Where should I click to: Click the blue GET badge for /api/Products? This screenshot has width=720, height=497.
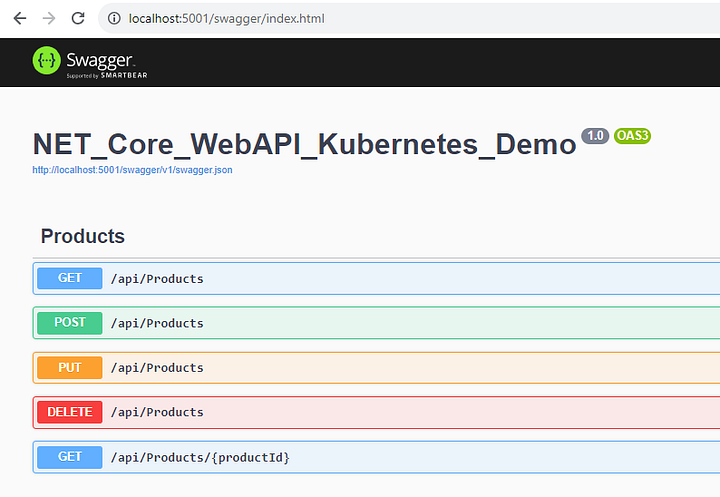[70, 278]
